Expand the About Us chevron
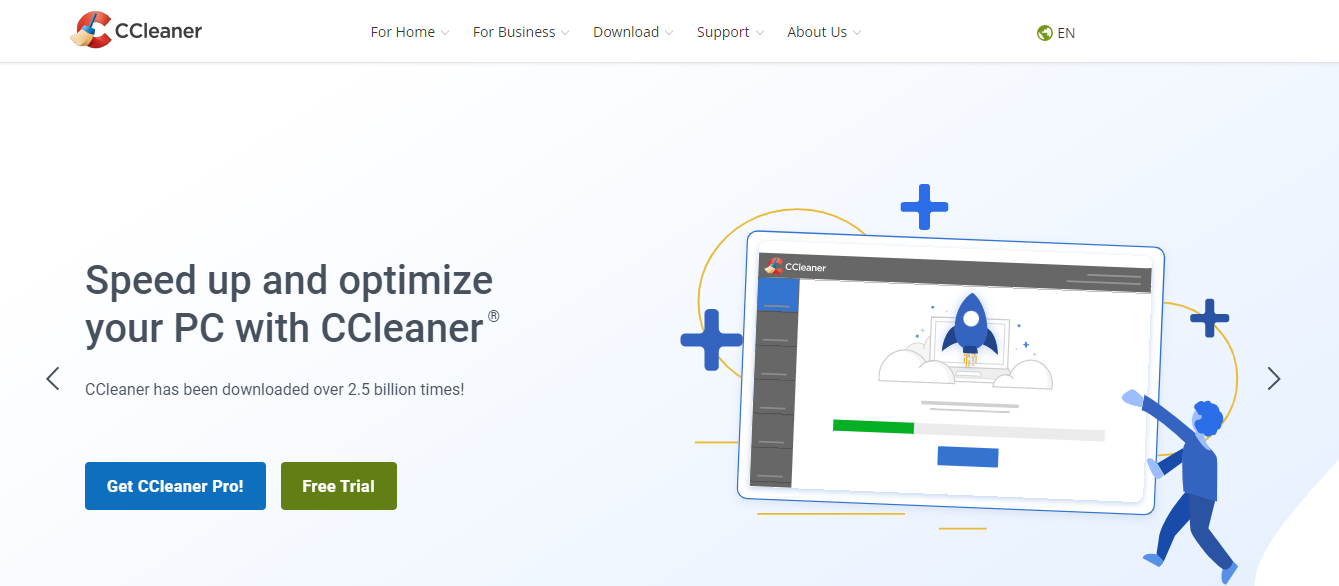Screen dimensions: 1339x586 coord(857,32)
